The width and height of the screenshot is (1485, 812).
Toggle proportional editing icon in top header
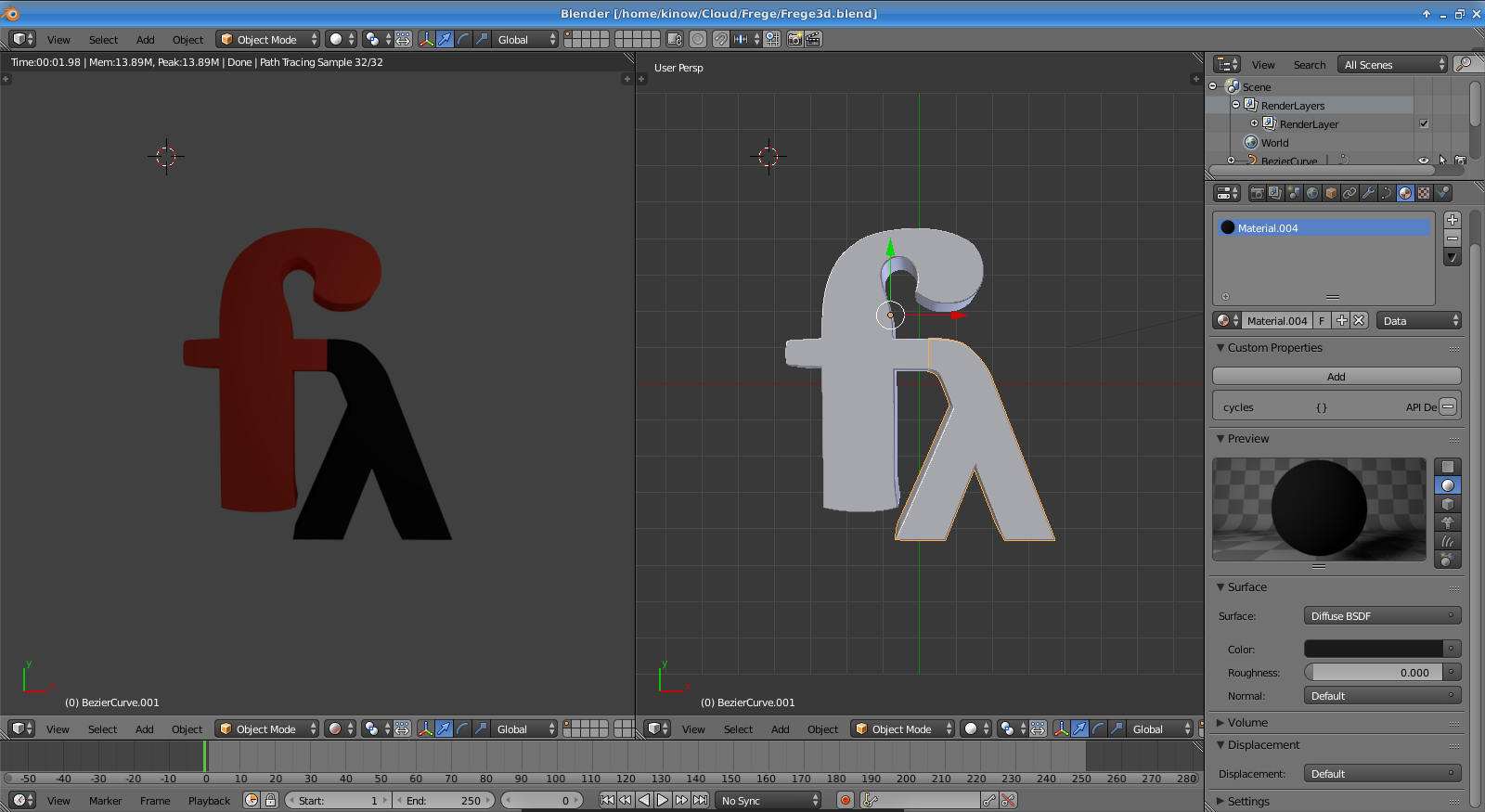[698, 39]
